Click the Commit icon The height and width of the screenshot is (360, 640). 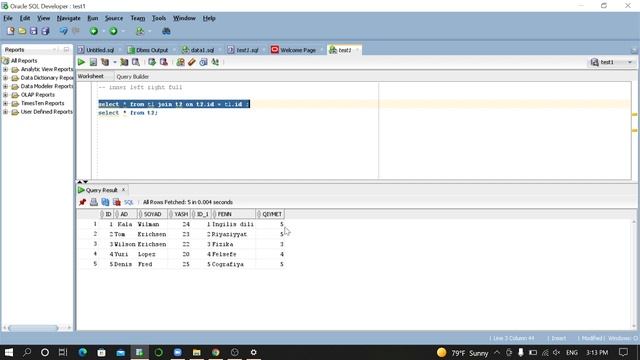pos(152,62)
